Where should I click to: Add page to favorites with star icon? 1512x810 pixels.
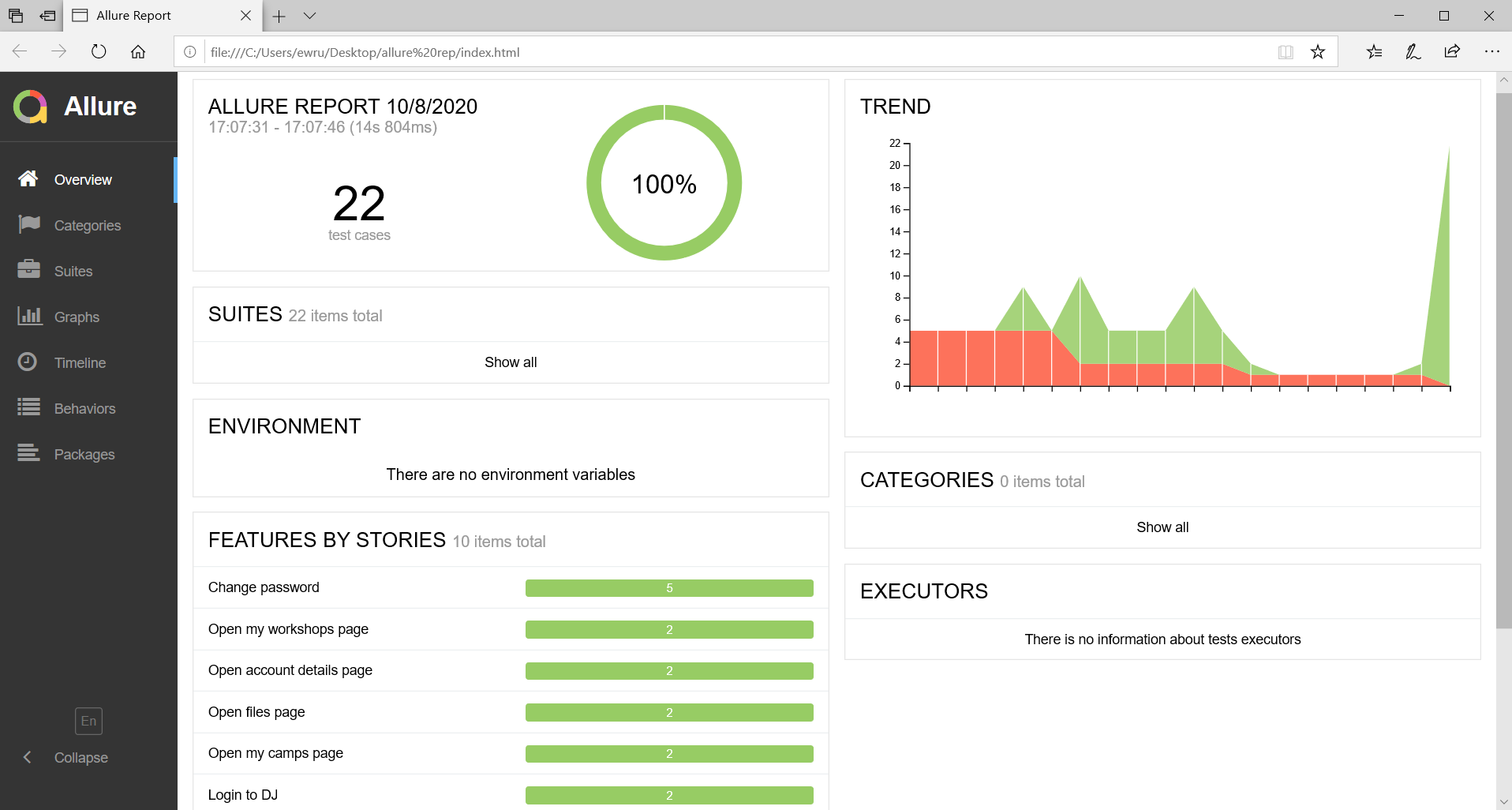click(x=1318, y=52)
